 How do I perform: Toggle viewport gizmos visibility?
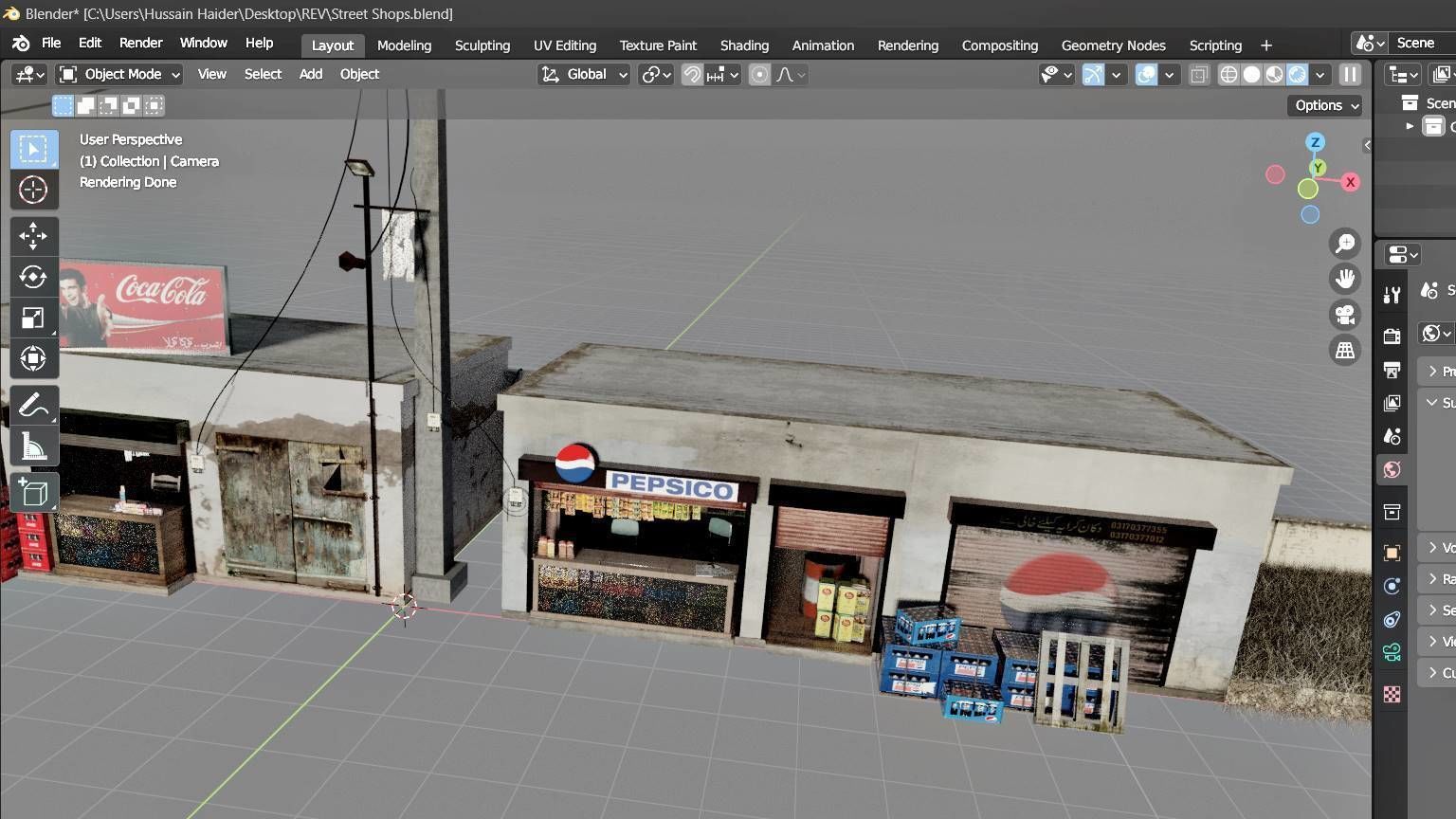1093,74
